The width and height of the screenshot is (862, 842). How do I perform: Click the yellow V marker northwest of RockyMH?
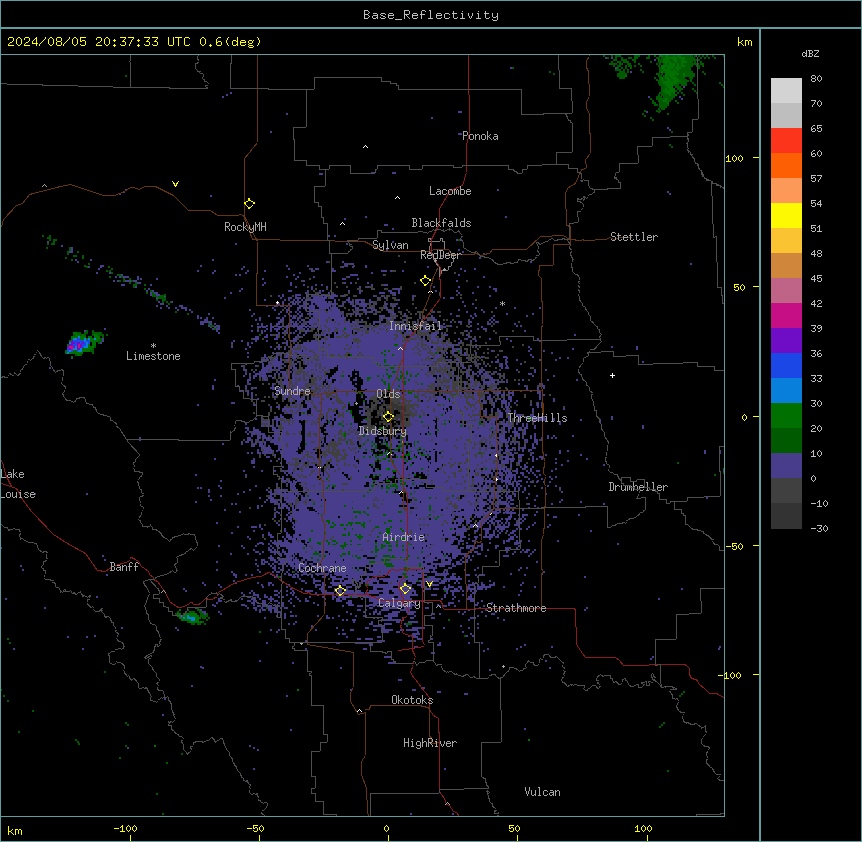tap(175, 184)
